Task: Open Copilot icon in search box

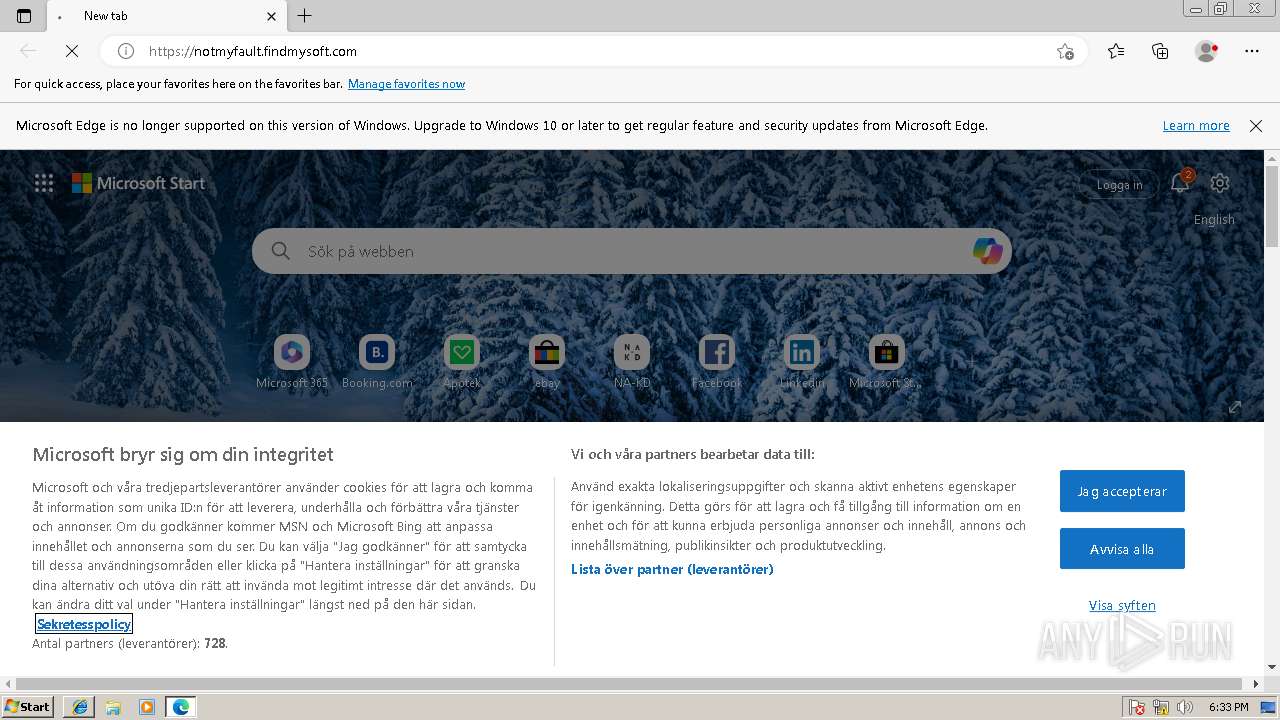Action: pyautogui.click(x=987, y=251)
